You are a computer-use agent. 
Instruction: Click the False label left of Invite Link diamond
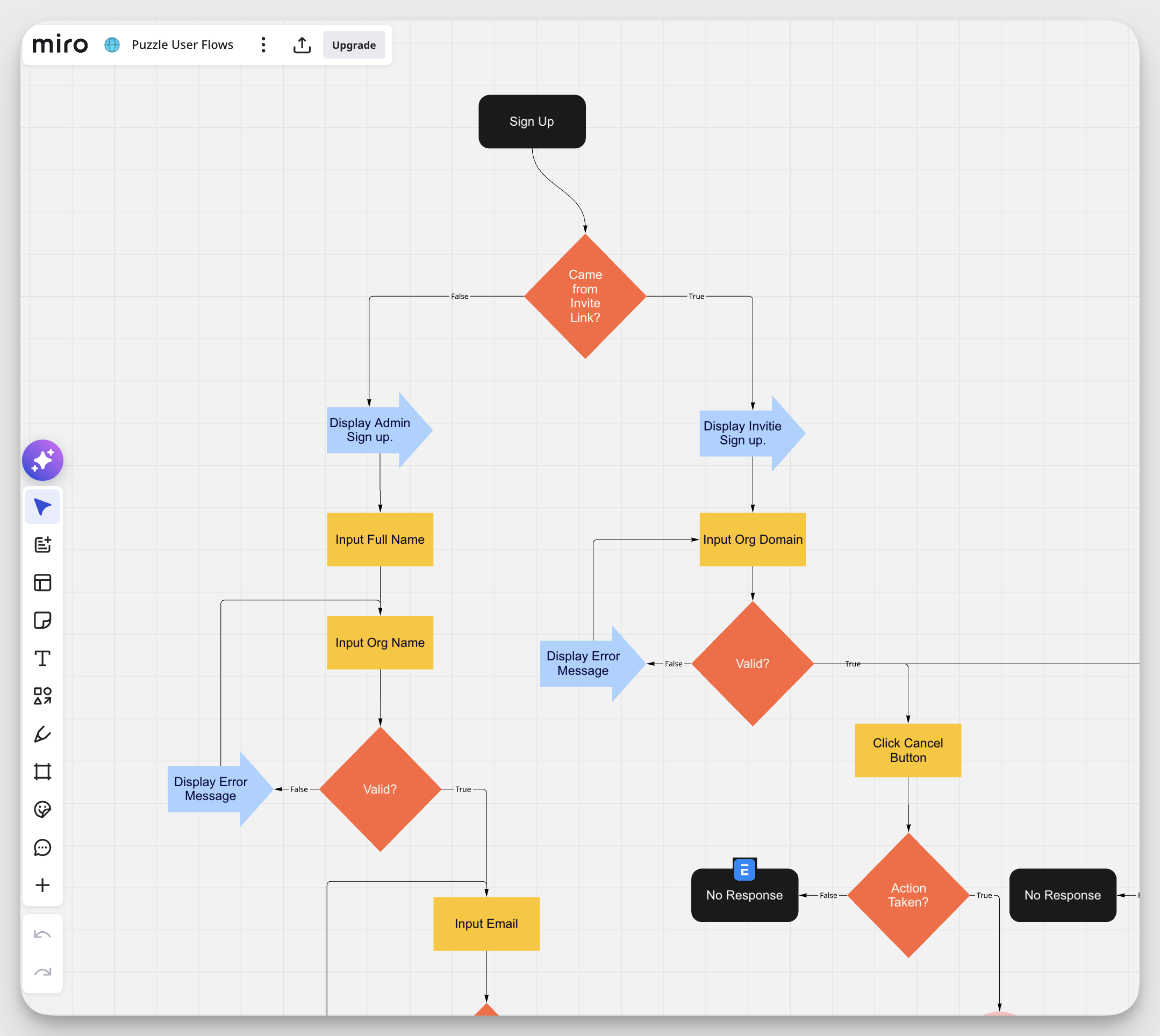point(460,296)
